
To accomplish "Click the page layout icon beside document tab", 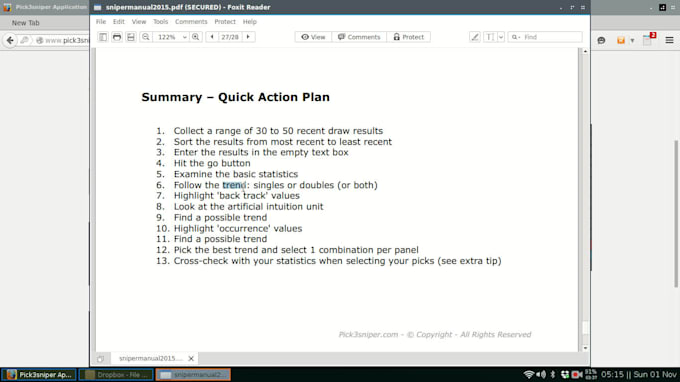I will point(101,359).
